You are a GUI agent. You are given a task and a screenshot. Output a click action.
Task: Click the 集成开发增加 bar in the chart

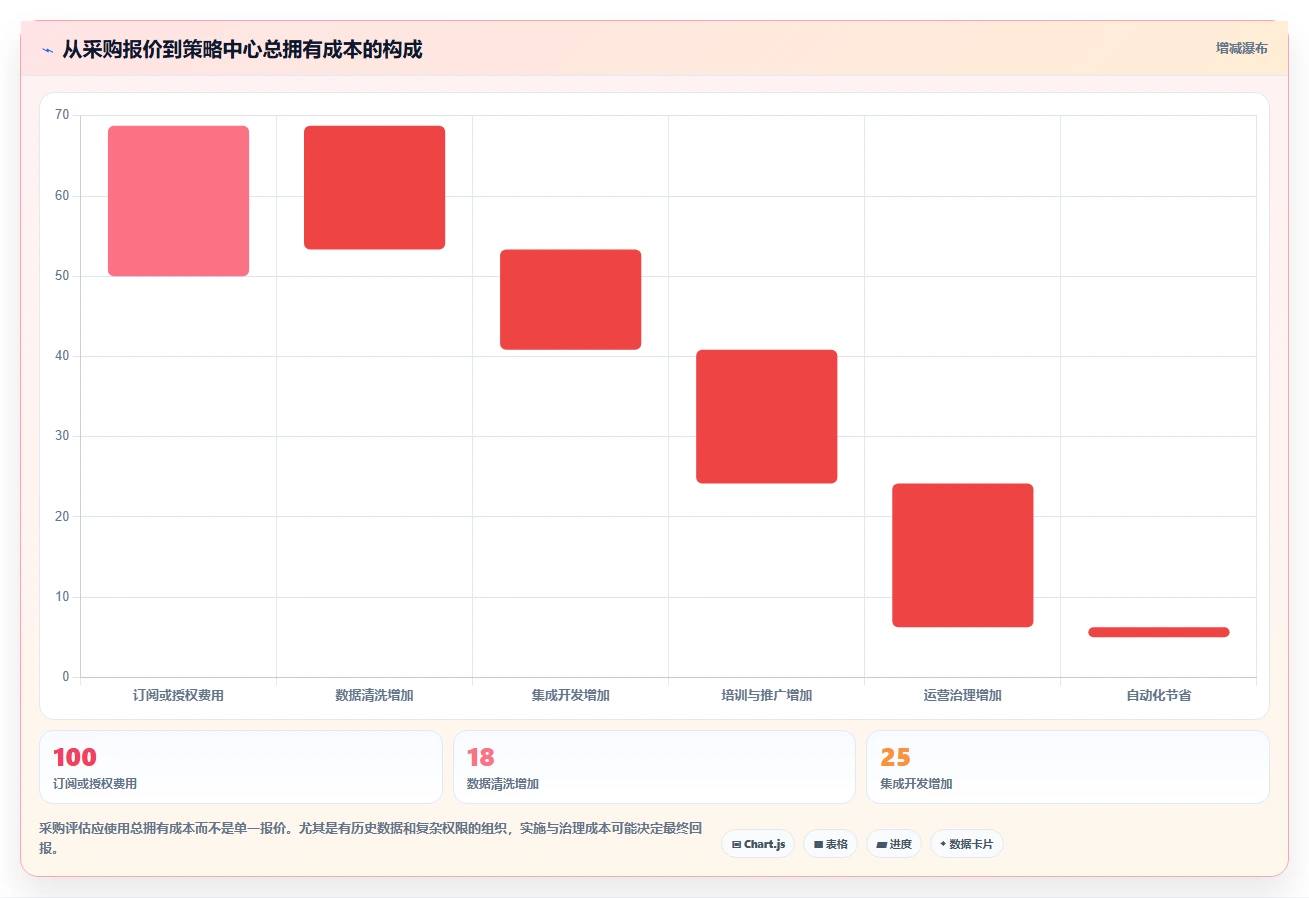570,300
